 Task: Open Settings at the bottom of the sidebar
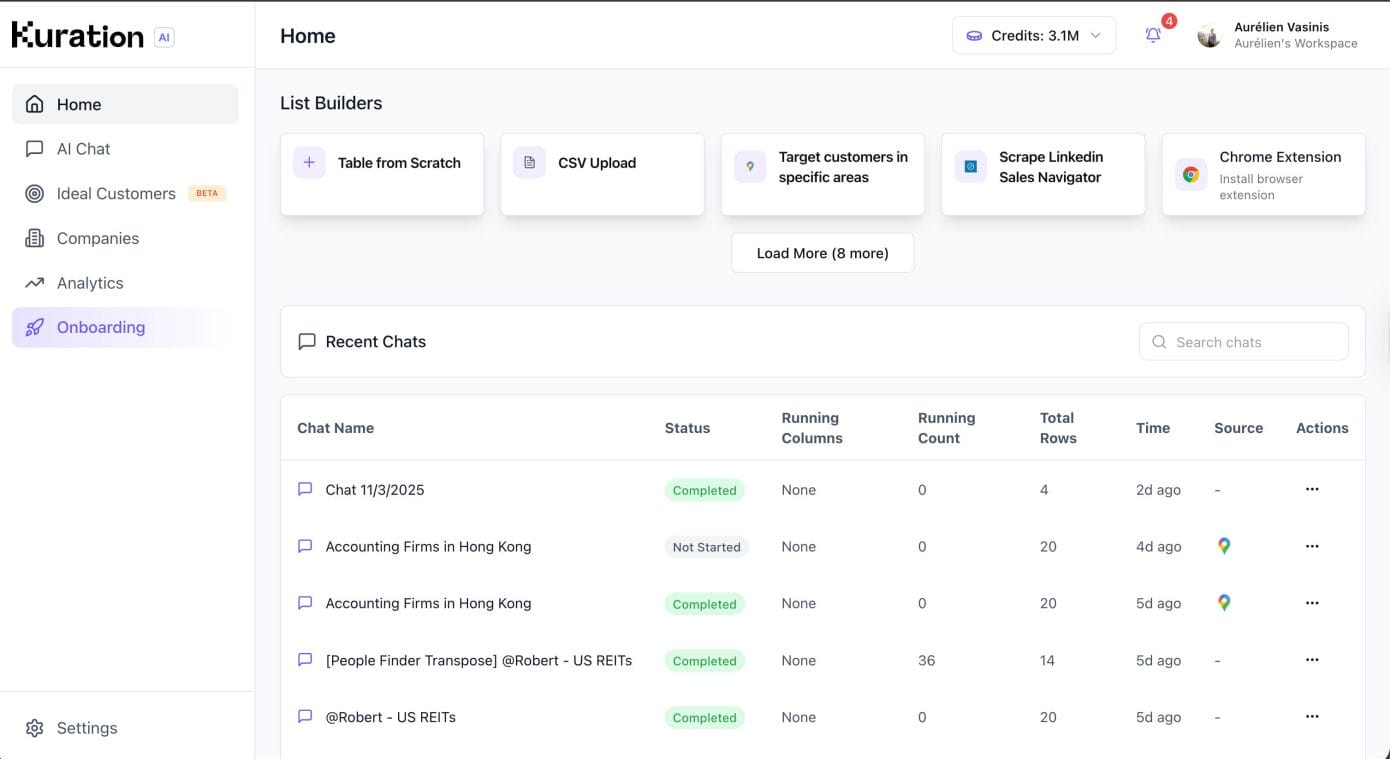[x=87, y=728]
